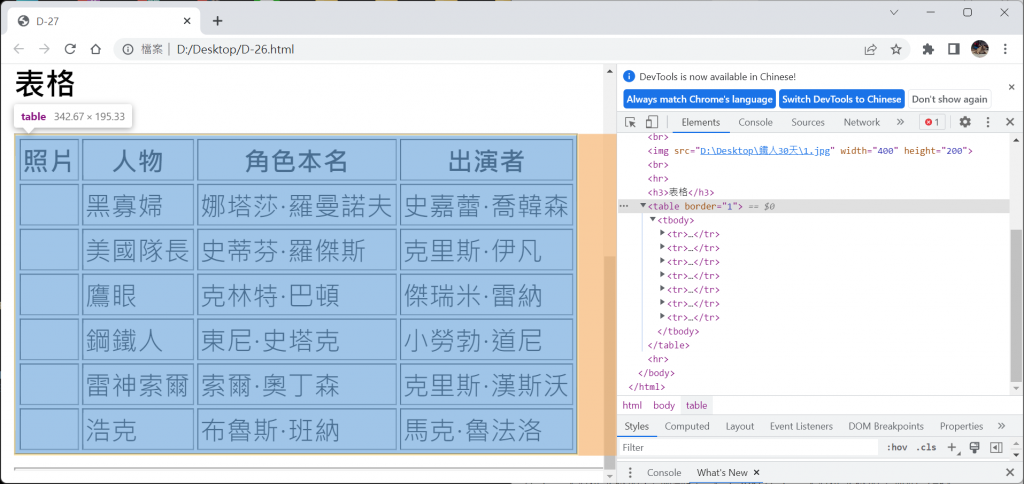Open the Layout pane tab
This screenshot has width=1024, height=484.
coord(740,427)
